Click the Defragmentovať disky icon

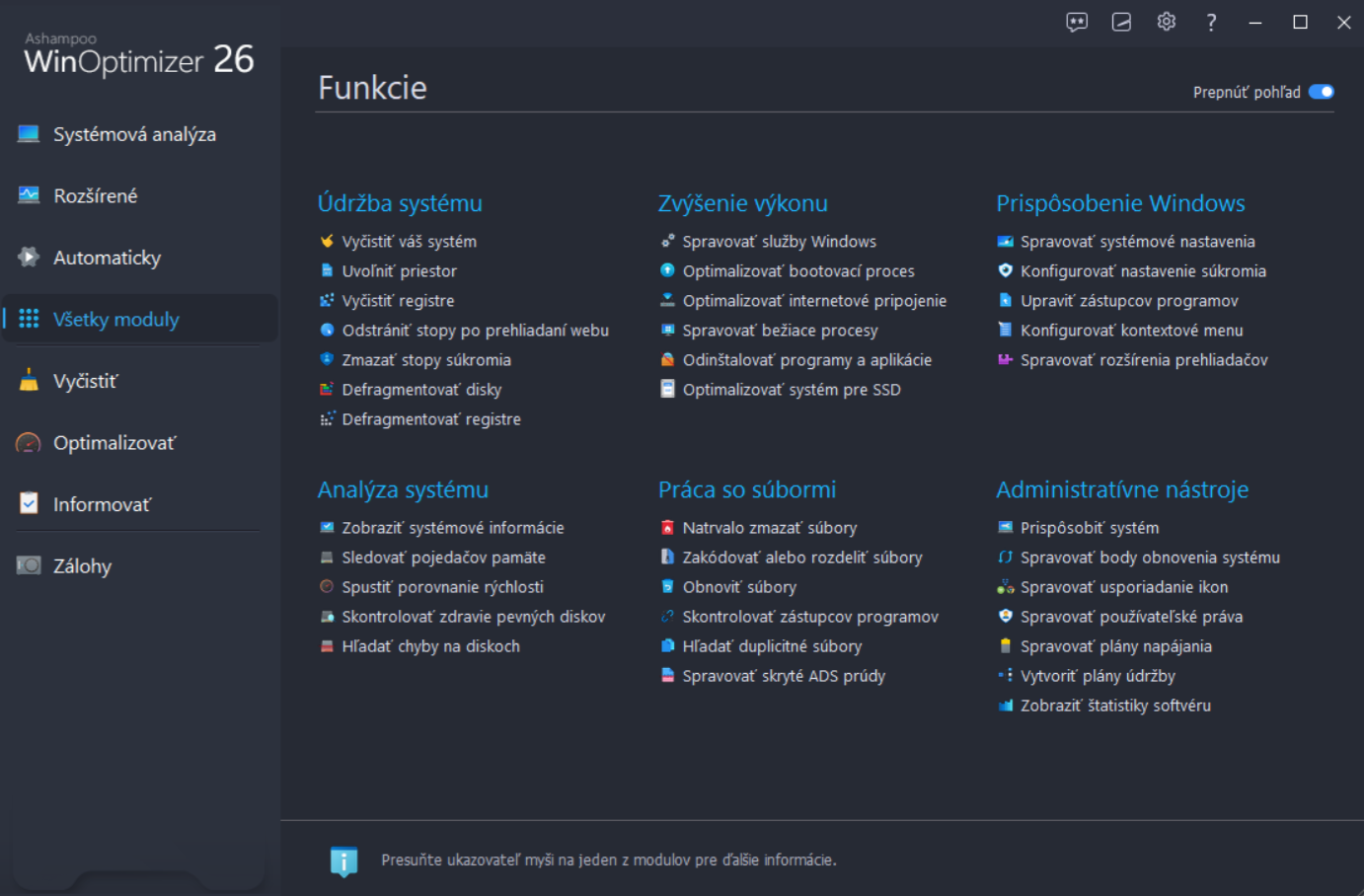tap(327, 390)
